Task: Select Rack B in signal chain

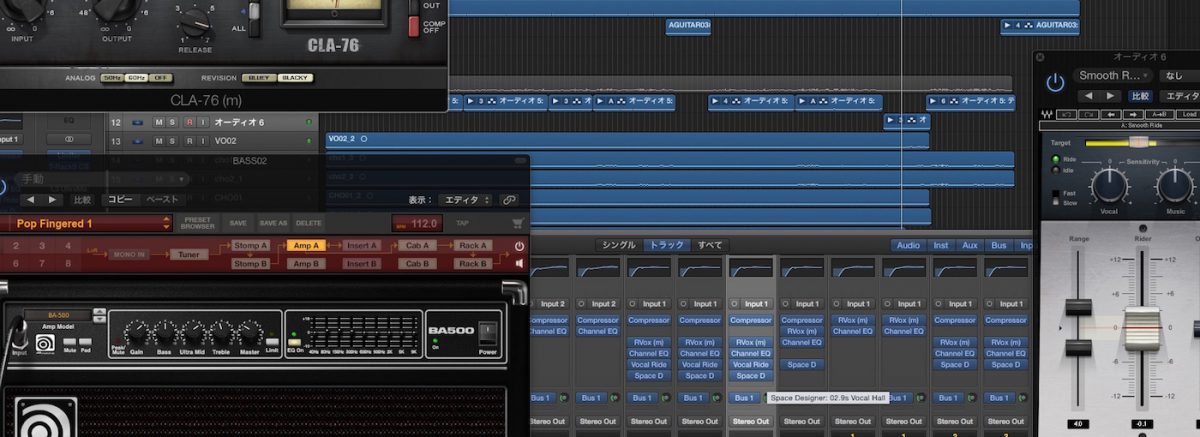Action: click(x=473, y=263)
